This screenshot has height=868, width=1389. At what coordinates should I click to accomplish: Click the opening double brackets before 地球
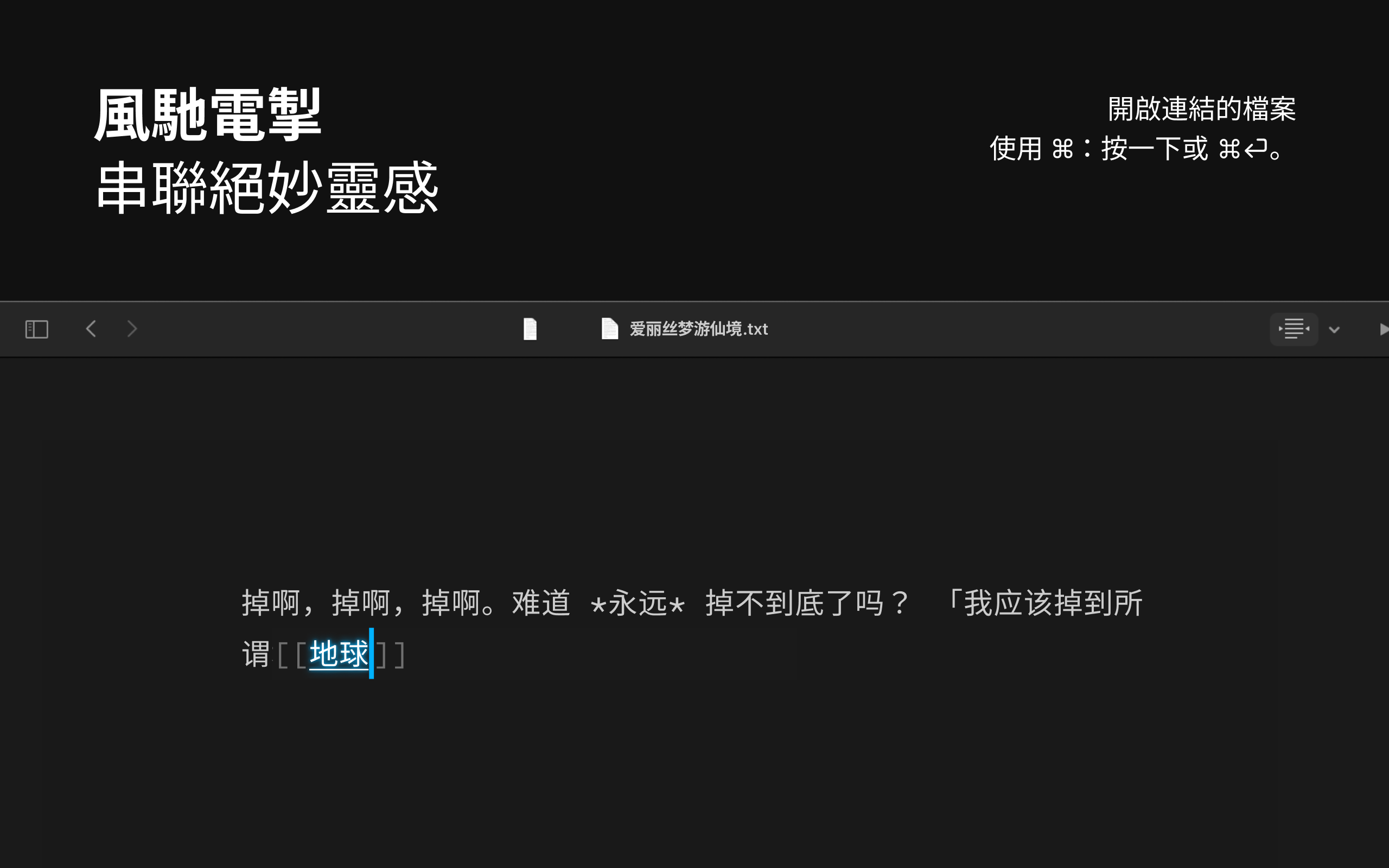[x=292, y=655]
